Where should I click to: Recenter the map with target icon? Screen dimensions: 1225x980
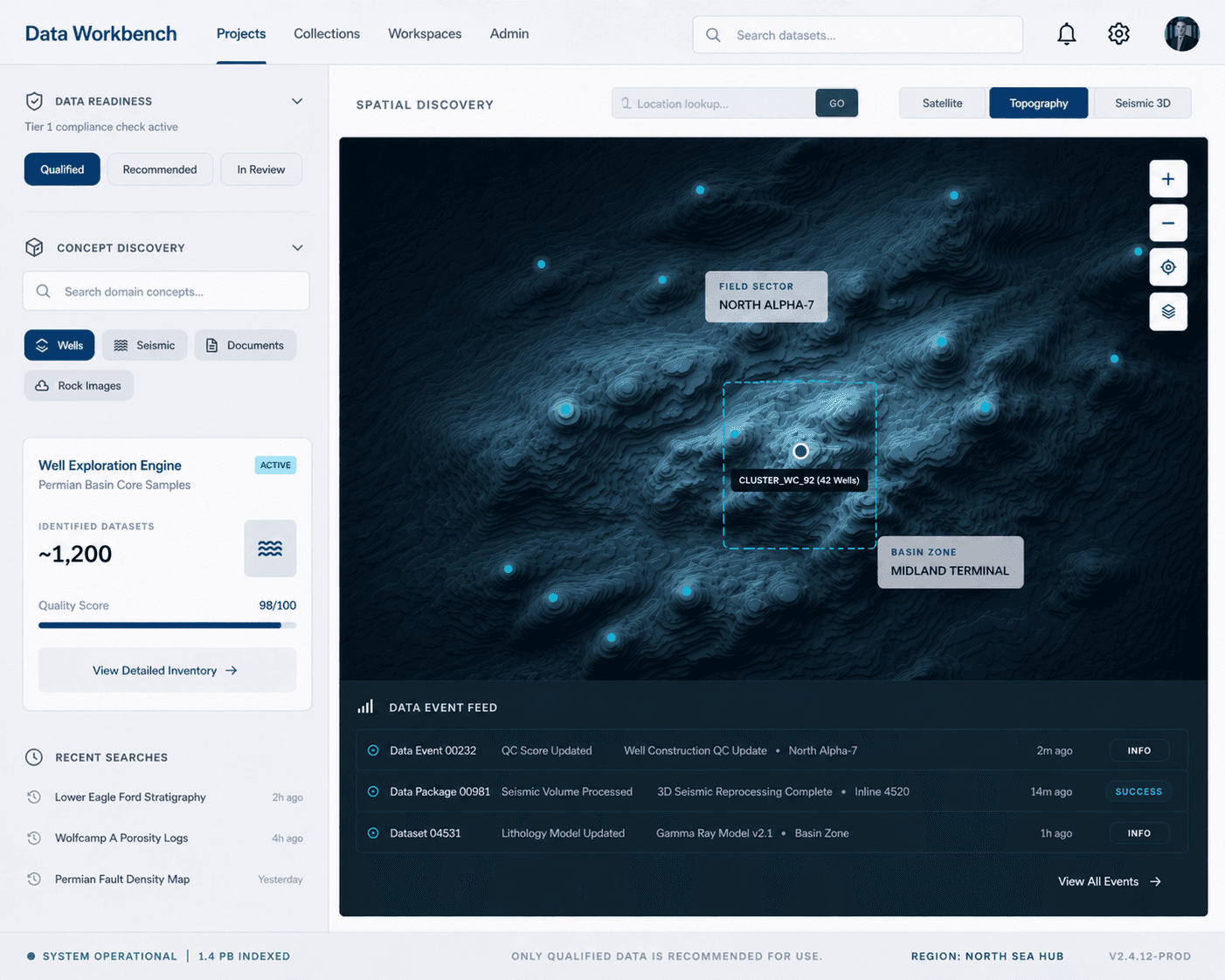click(1168, 267)
